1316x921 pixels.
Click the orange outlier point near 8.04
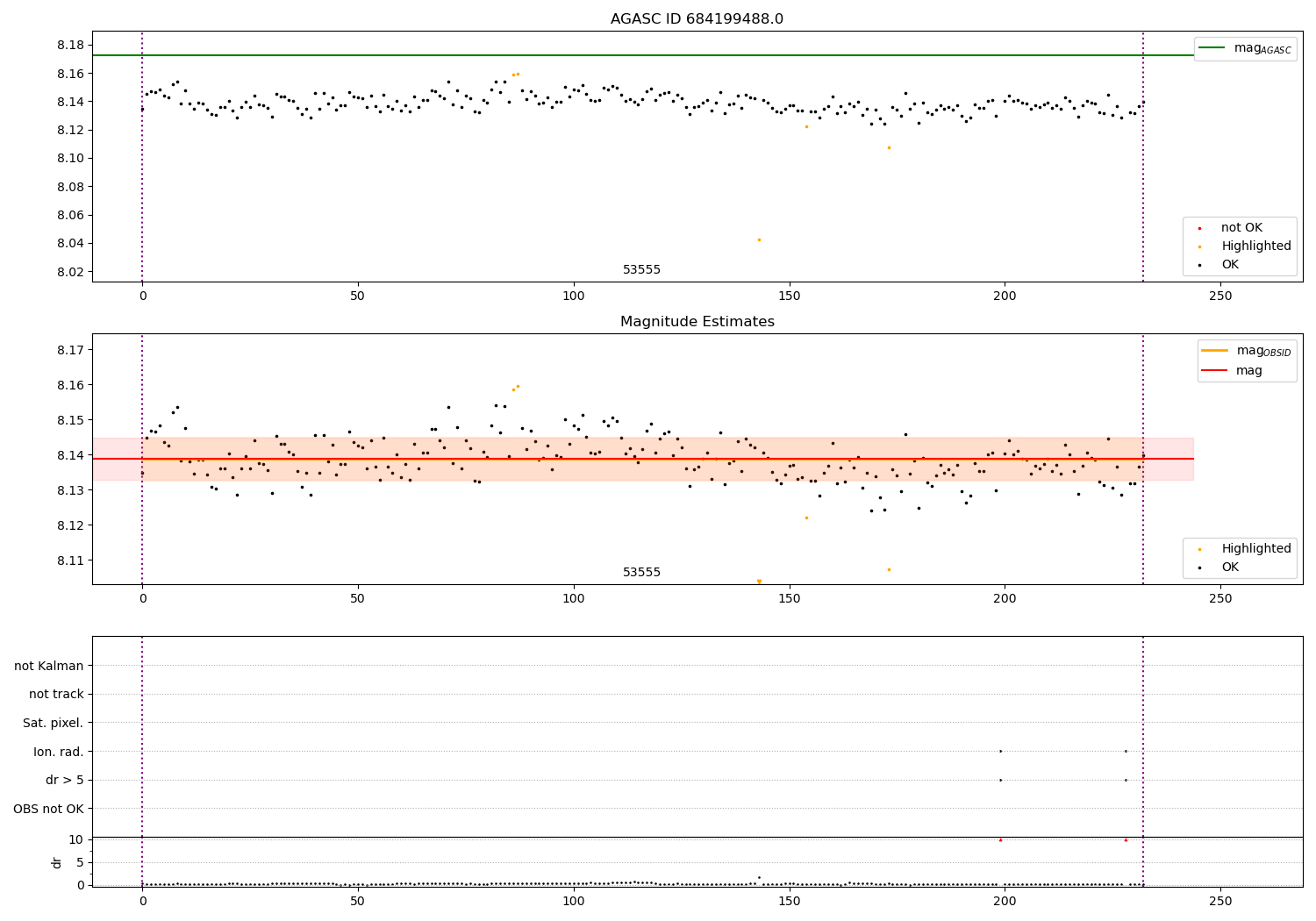tap(759, 239)
